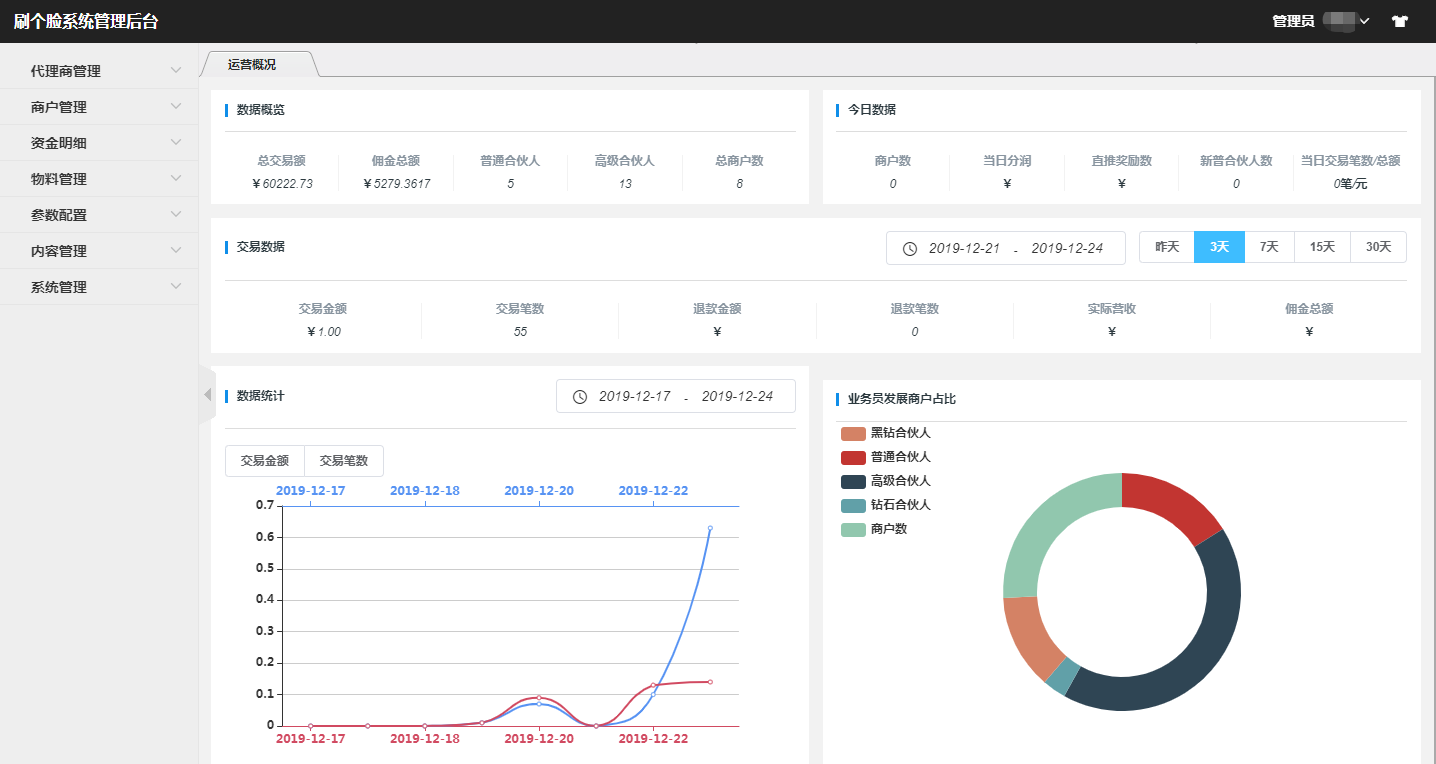Select the 15天 range button

tap(1322, 247)
